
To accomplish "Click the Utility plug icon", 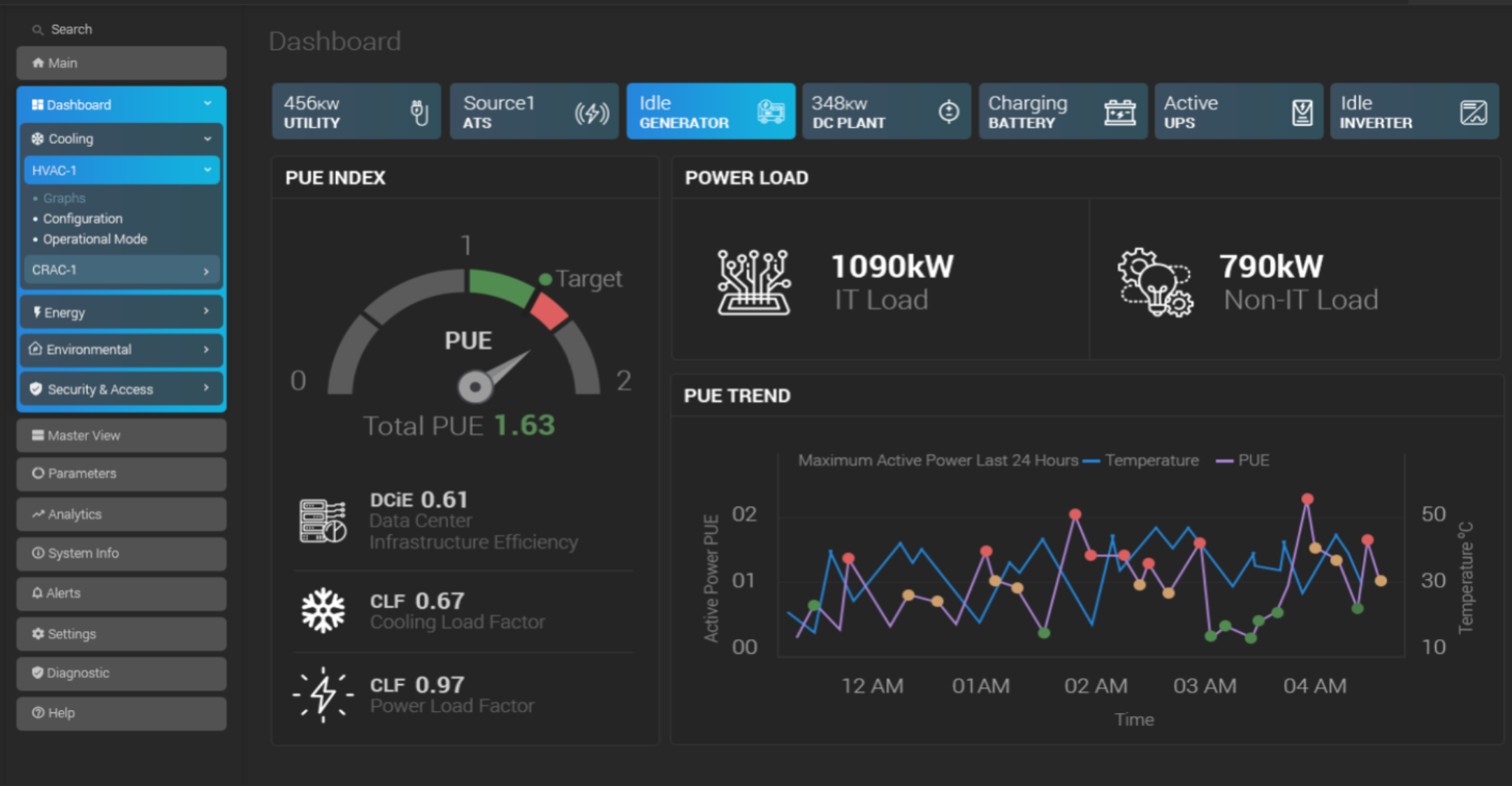I will [x=418, y=111].
